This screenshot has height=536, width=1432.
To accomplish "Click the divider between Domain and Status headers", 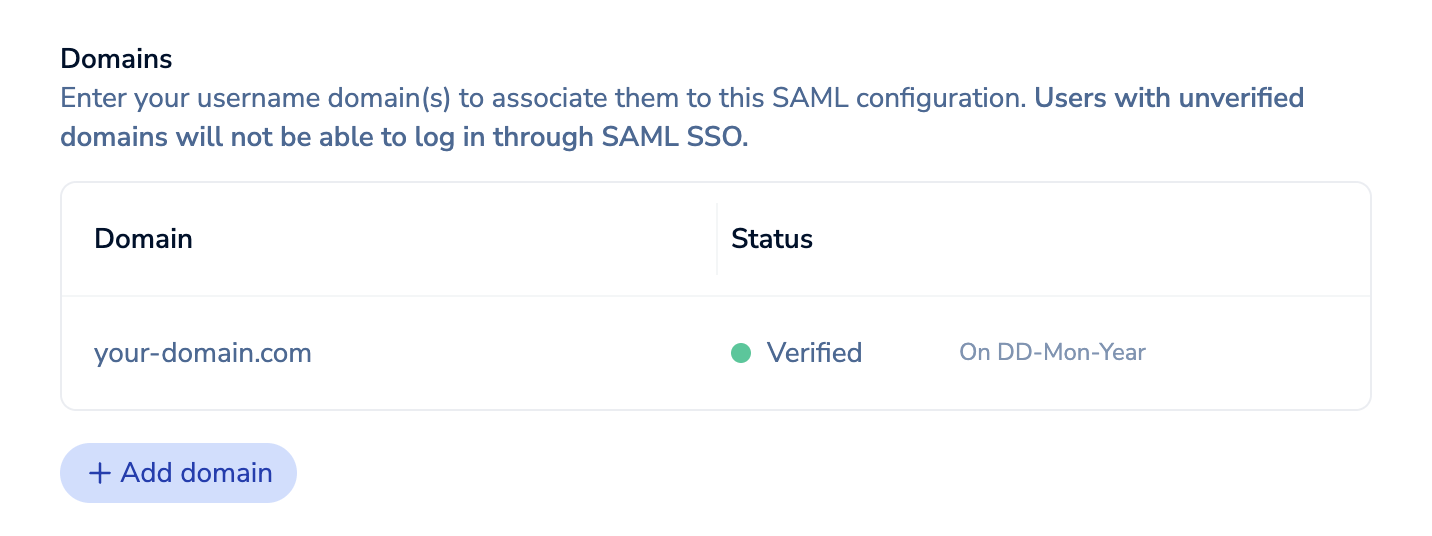I will [x=717, y=239].
